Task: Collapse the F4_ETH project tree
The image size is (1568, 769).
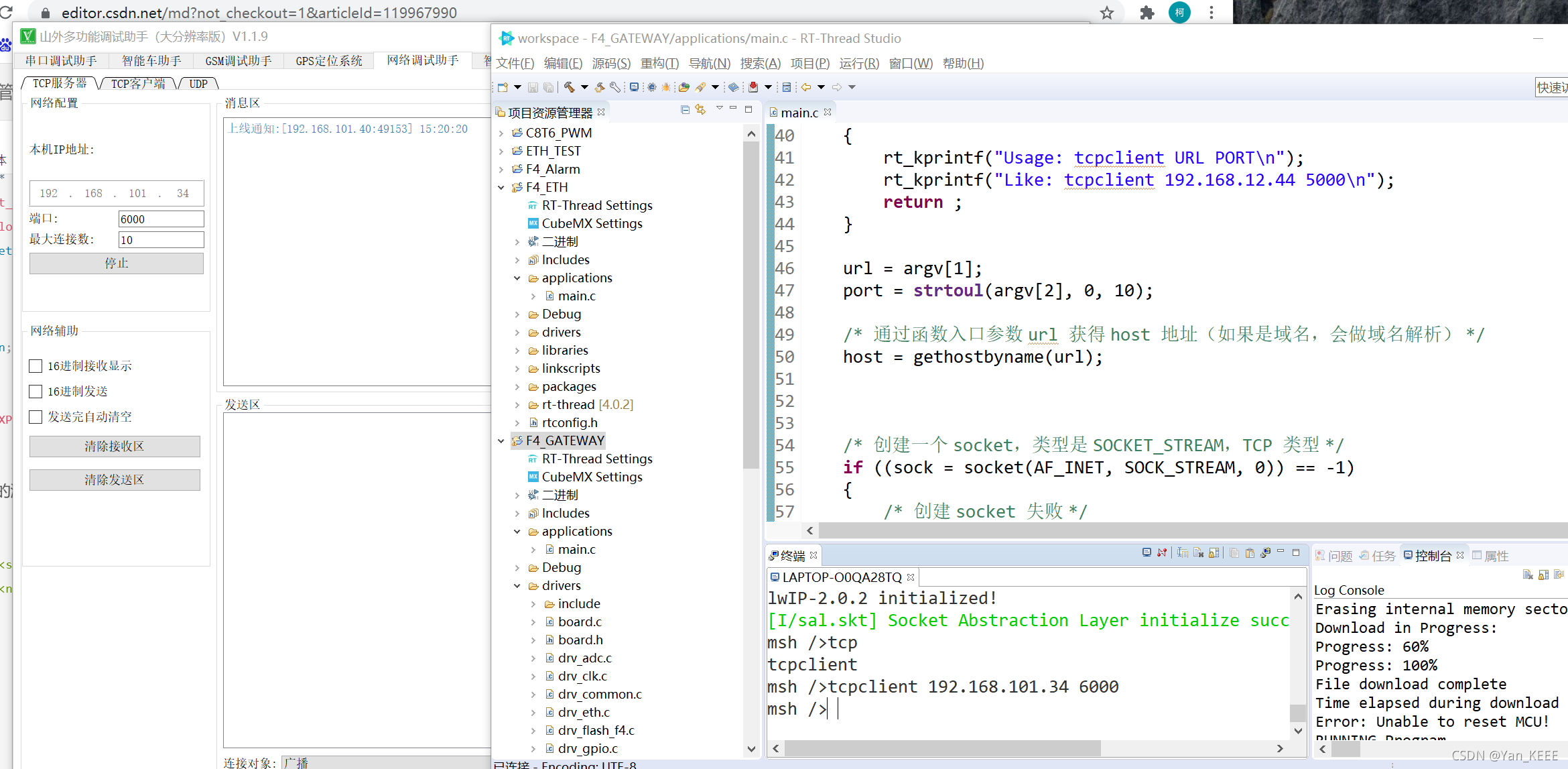Action: point(501,188)
